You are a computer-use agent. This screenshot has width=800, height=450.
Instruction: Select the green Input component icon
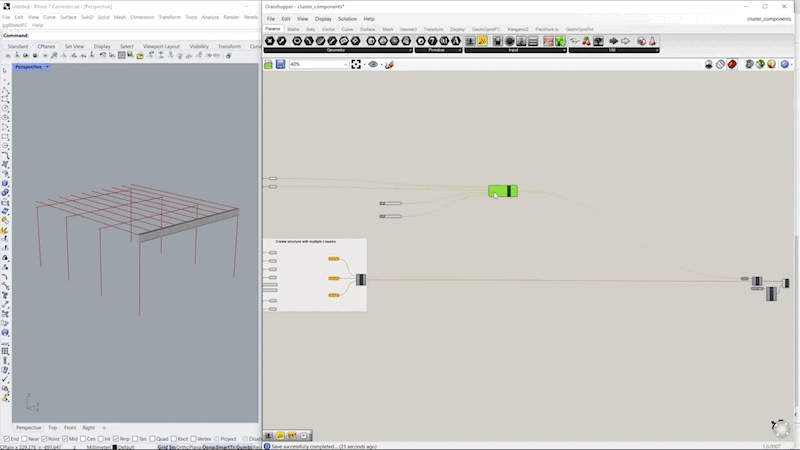[x=560, y=41]
